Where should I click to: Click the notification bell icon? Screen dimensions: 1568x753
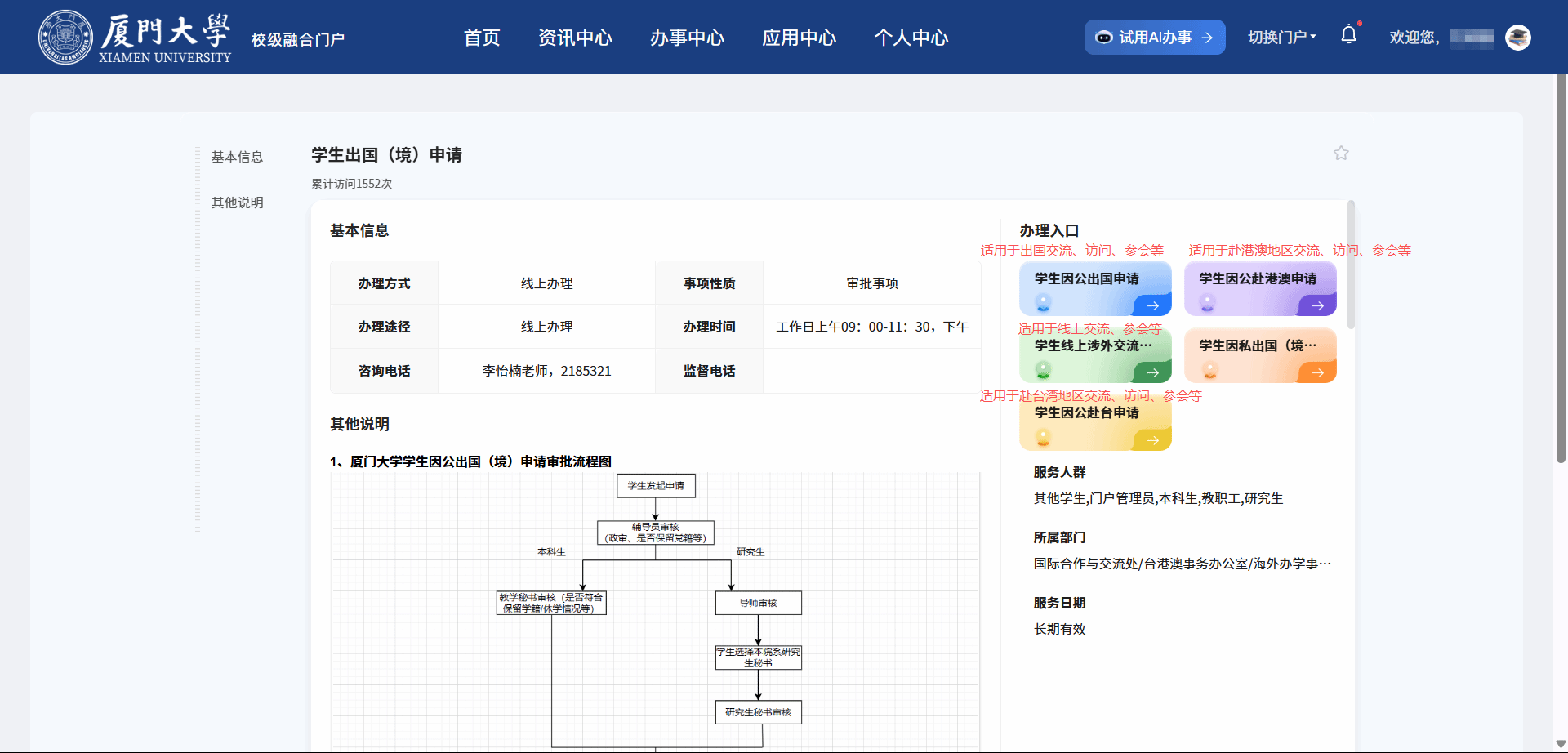tap(1349, 34)
